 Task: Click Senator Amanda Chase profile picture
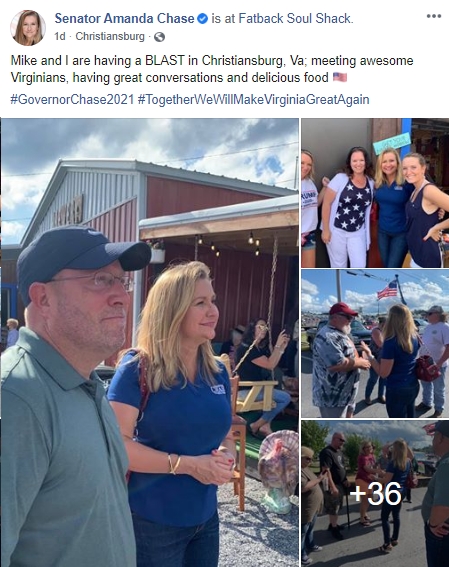(28, 28)
